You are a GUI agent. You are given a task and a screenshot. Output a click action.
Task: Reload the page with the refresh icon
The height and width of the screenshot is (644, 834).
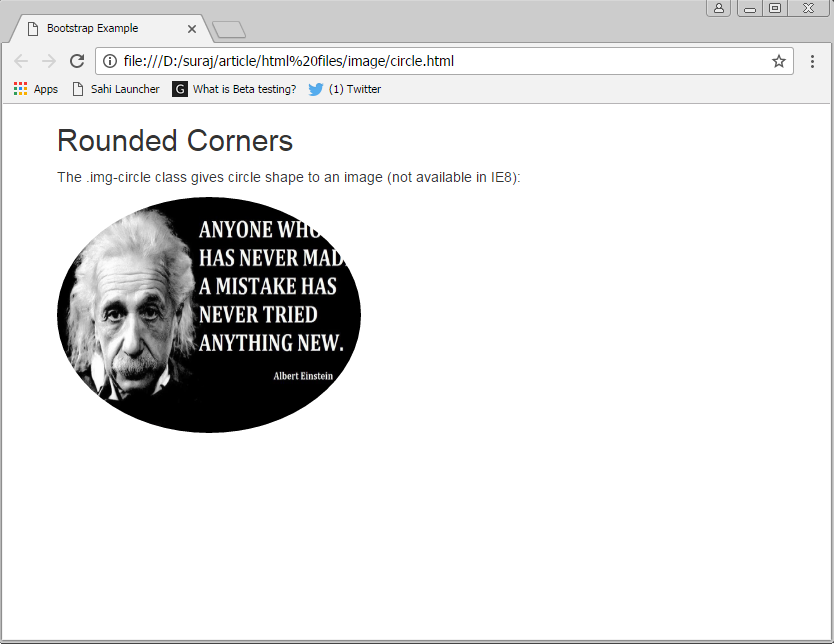[77, 61]
